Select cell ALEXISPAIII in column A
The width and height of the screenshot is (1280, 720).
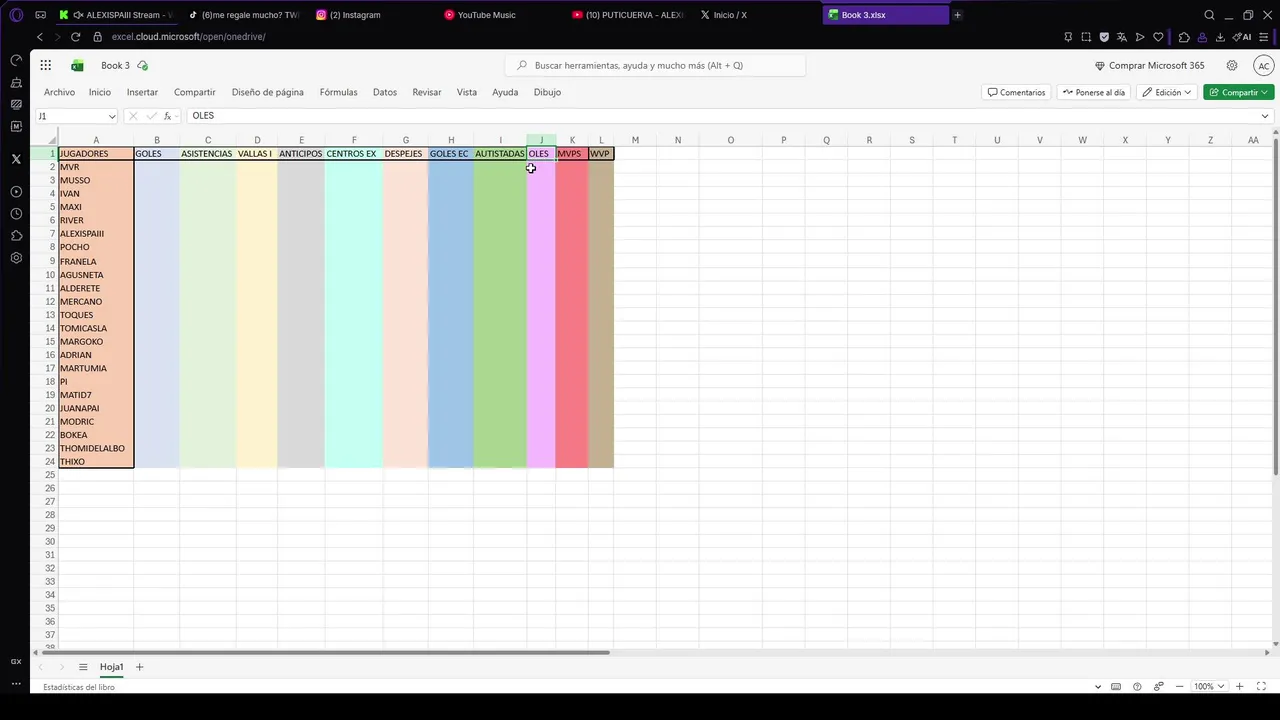96,234
